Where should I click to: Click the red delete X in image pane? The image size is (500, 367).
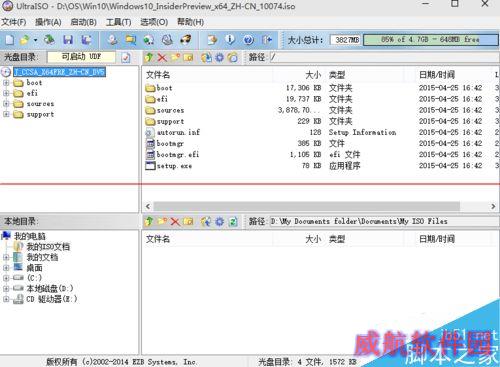[162, 58]
